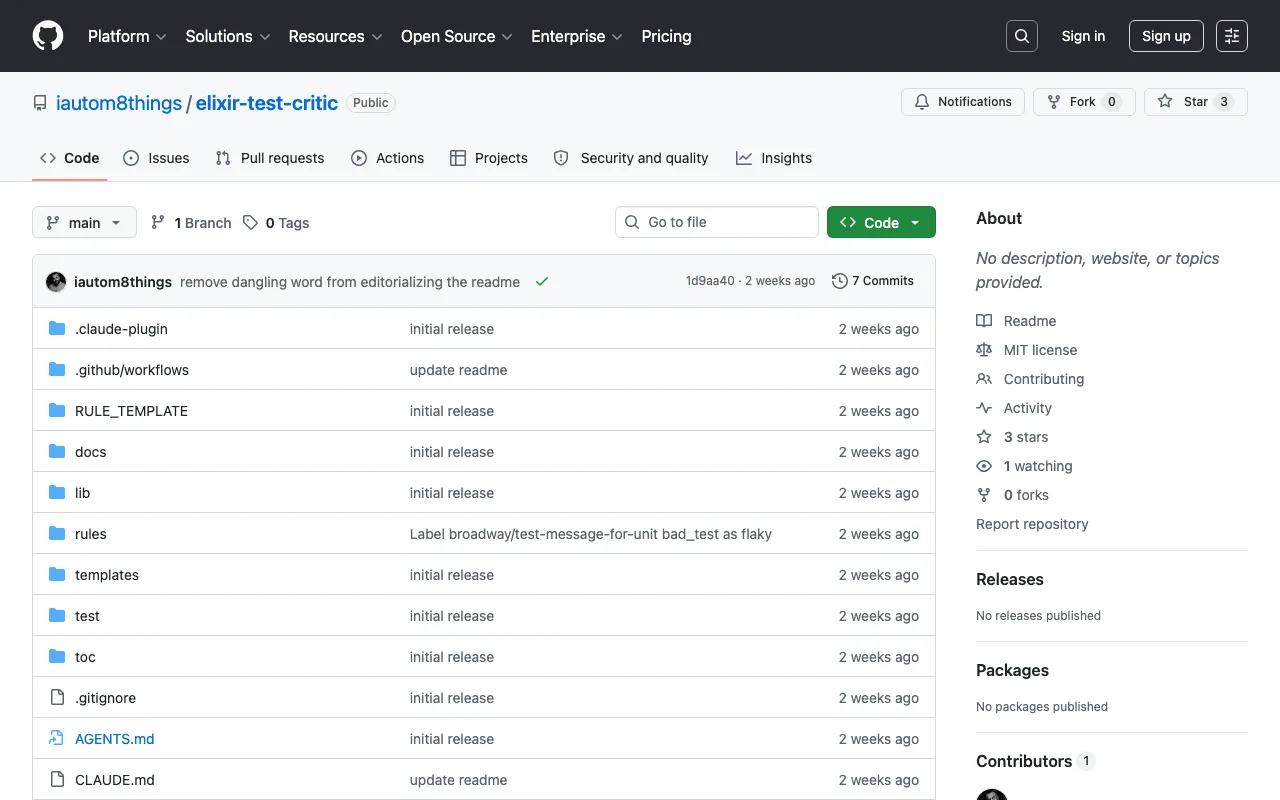
Task: Click the MIT license scale icon
Action: tap(984, 350)
